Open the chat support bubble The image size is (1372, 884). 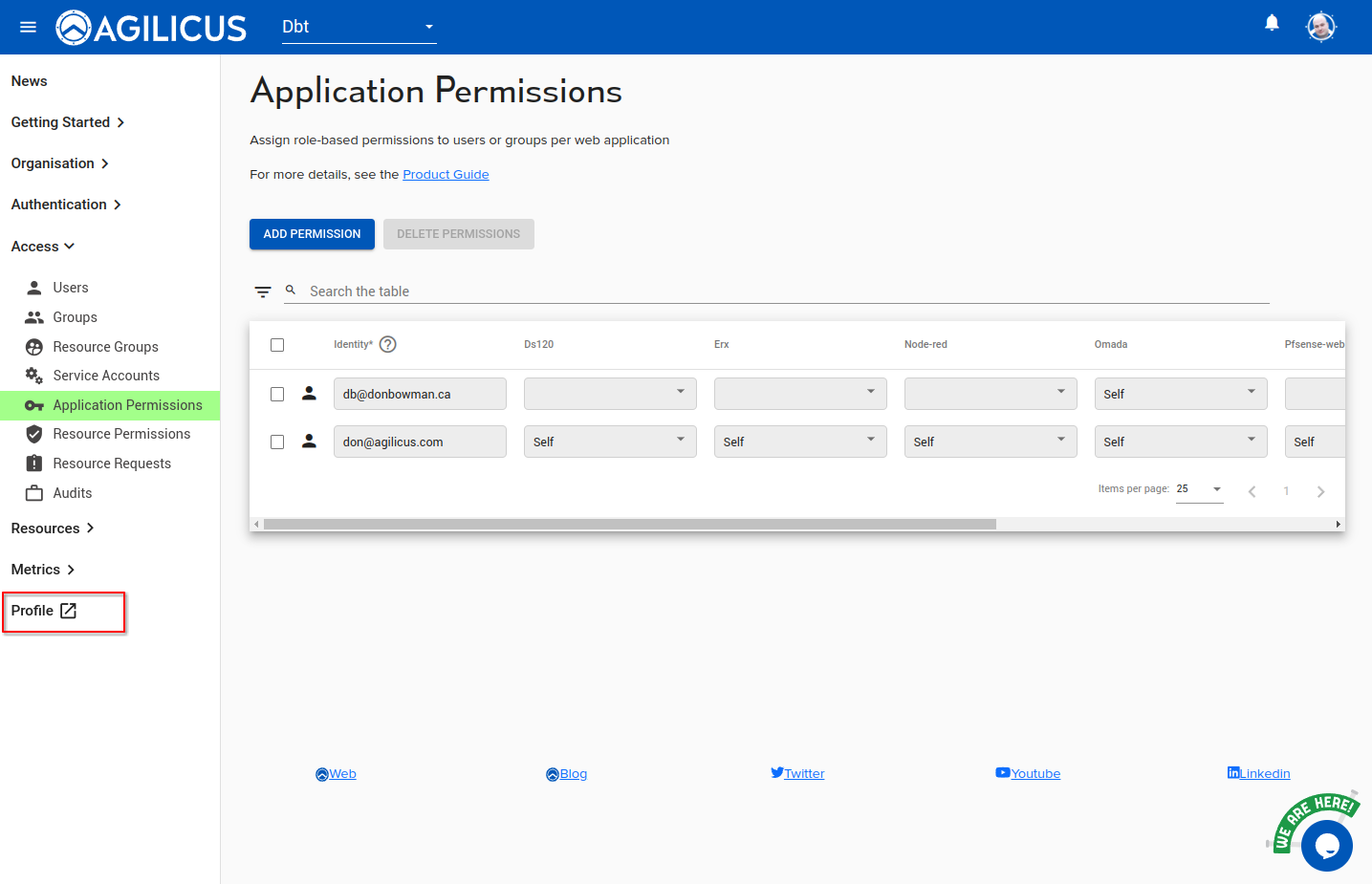coord(1326,845)
